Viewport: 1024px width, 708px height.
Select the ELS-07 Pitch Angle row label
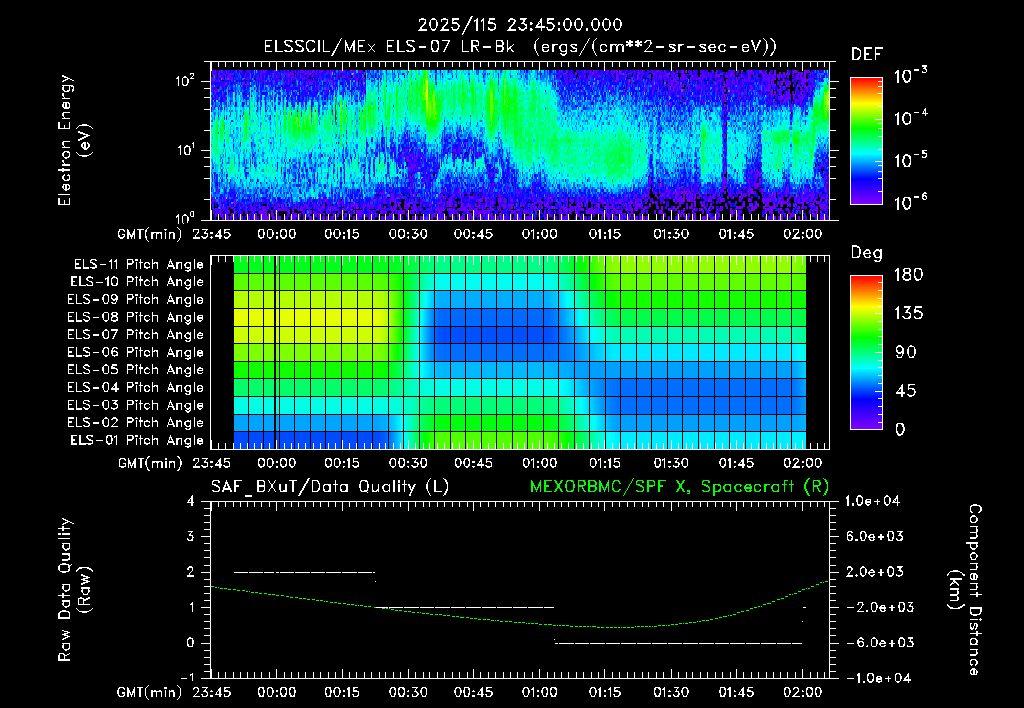click(x=135, y=334)
